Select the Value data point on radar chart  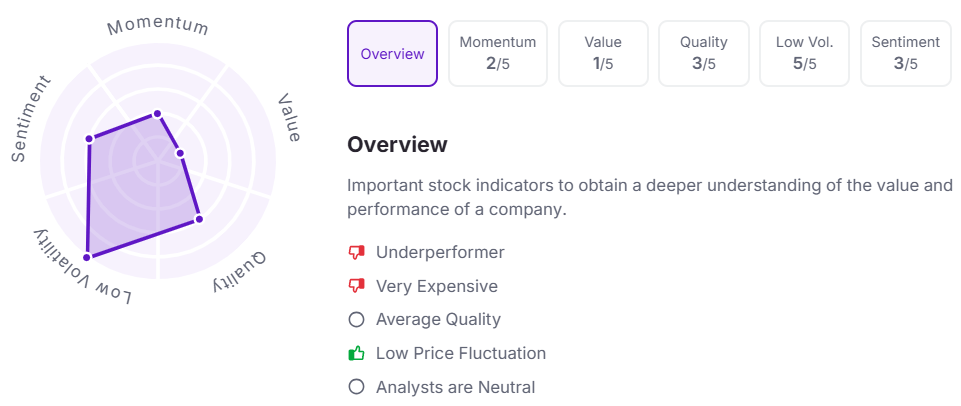[x=180, y=153]
